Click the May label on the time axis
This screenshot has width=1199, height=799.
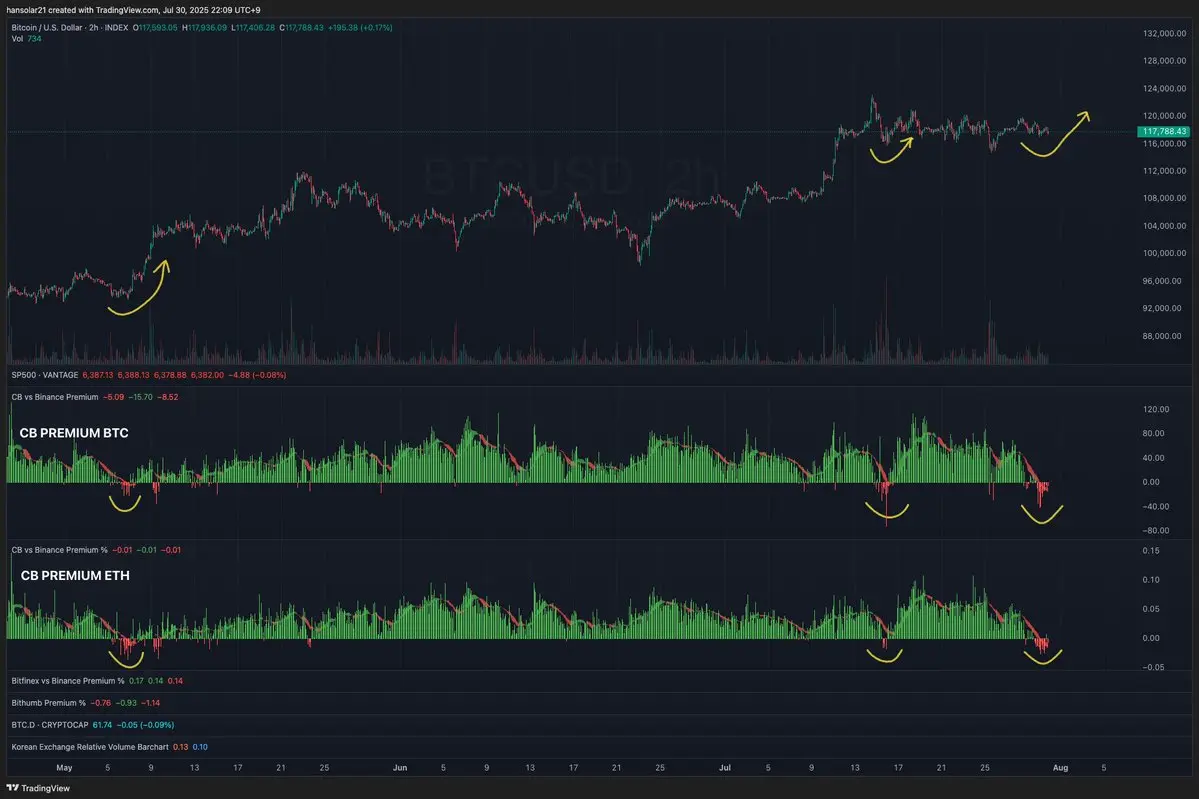(x=64, y=768)
